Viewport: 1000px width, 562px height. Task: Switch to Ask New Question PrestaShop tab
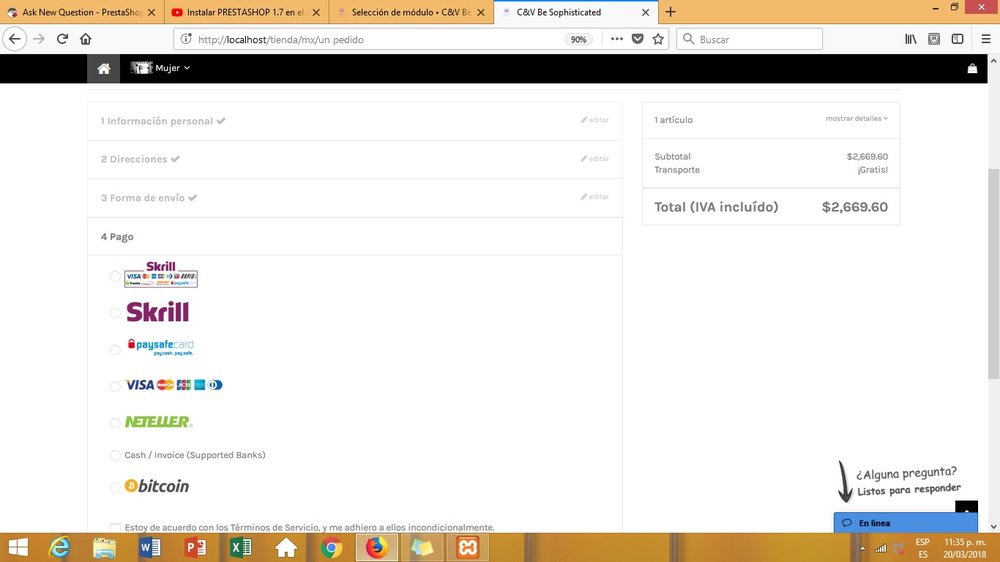(82, 12)
